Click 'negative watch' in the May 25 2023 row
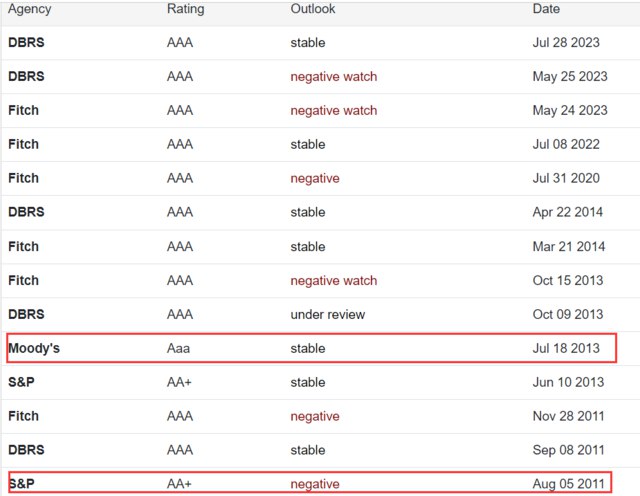This screenshot has width=640, height=496. point(333,77)
